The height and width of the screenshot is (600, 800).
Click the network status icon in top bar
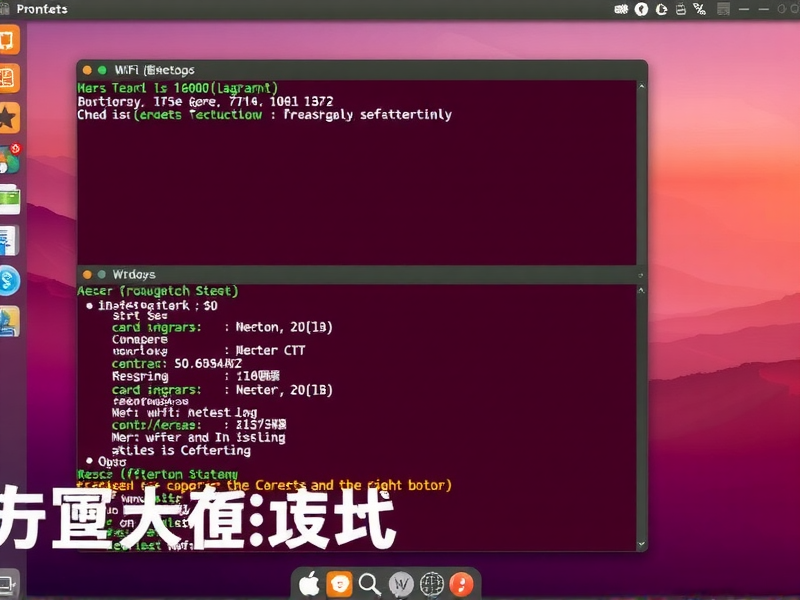pyautogui.click(x=699, y=9)
